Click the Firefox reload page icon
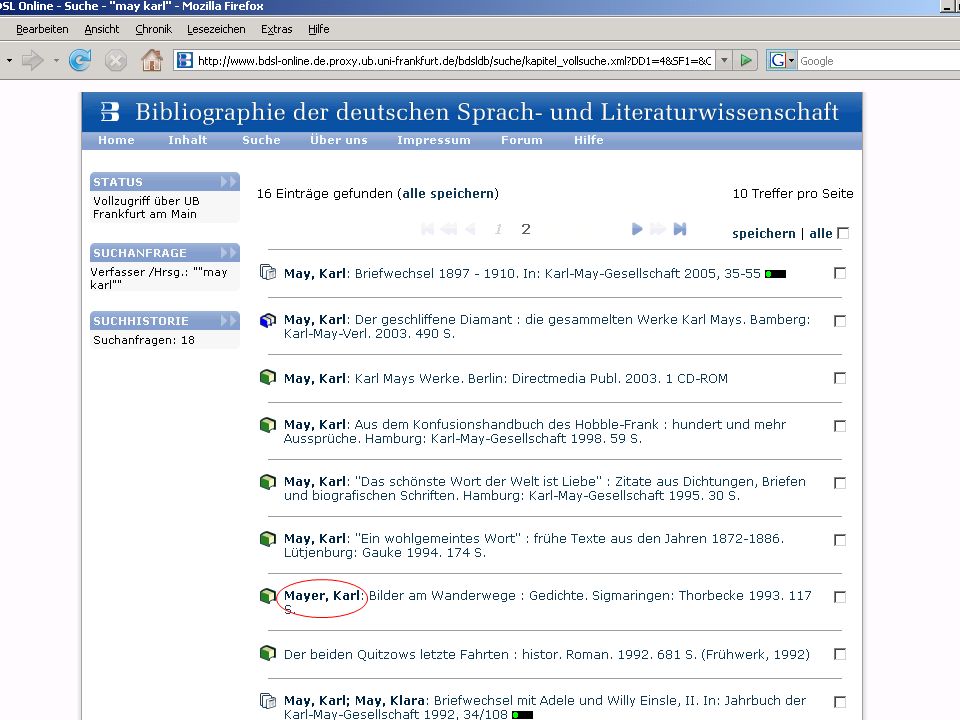 pos(80,61)
